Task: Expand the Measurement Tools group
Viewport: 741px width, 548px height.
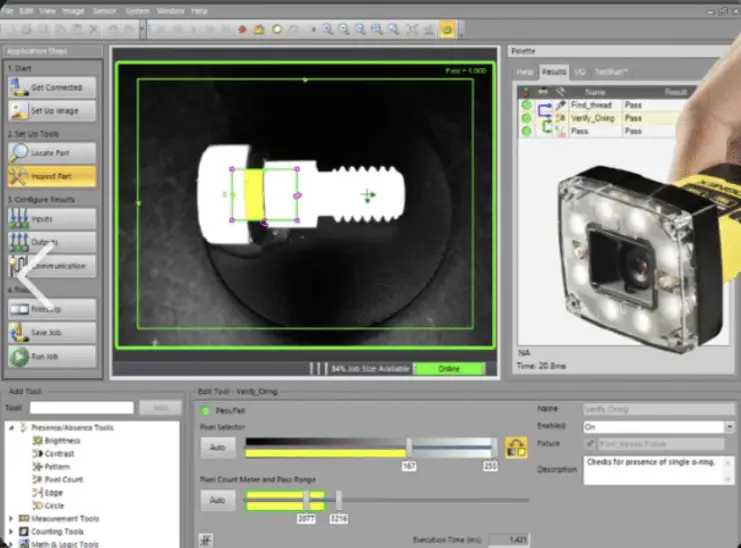Action: click(x=11, y=519)
